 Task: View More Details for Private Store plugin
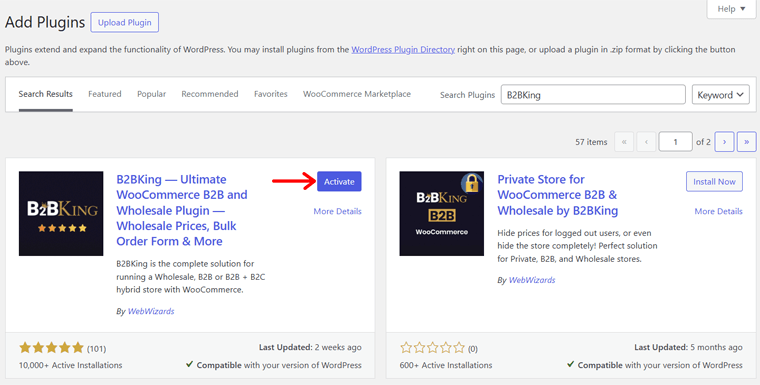pos(718,211)
